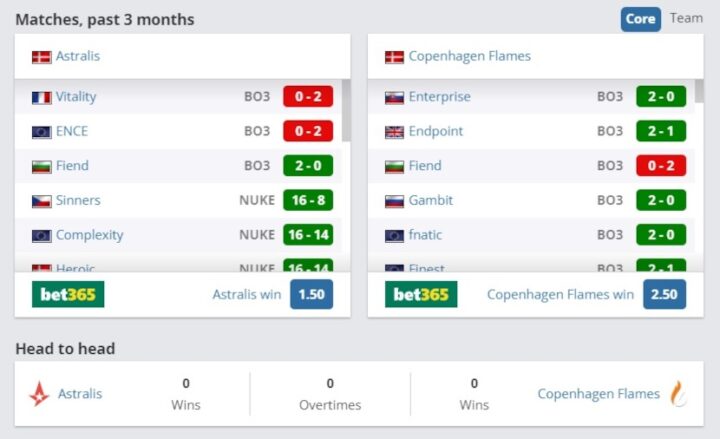Open the Copenhagen Flames link in matches header

[469, 56]
